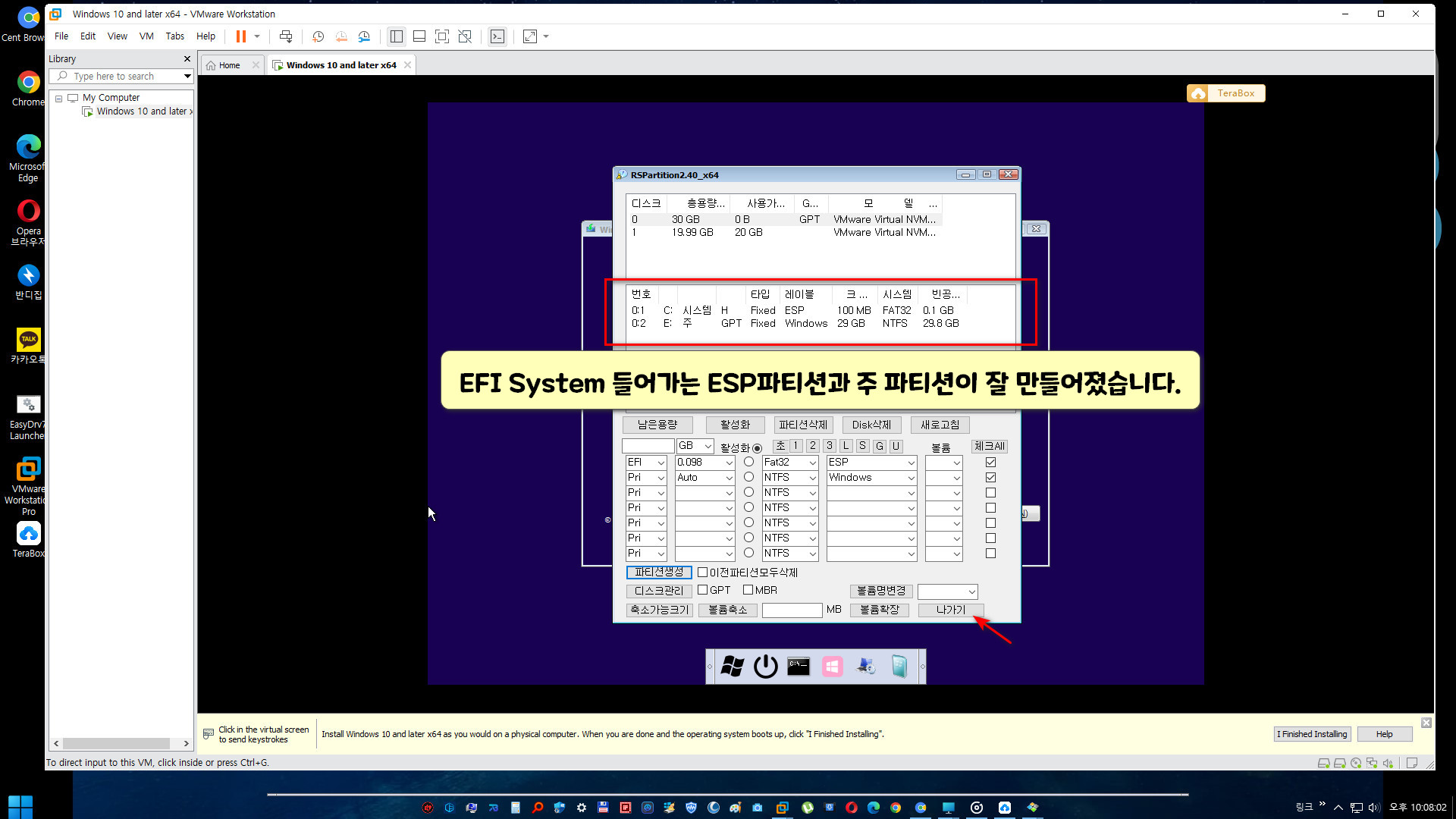Screen dimensions: 1456x819
Task: Toggle the library sidebar view icon
Action: (x=396, y=36)
